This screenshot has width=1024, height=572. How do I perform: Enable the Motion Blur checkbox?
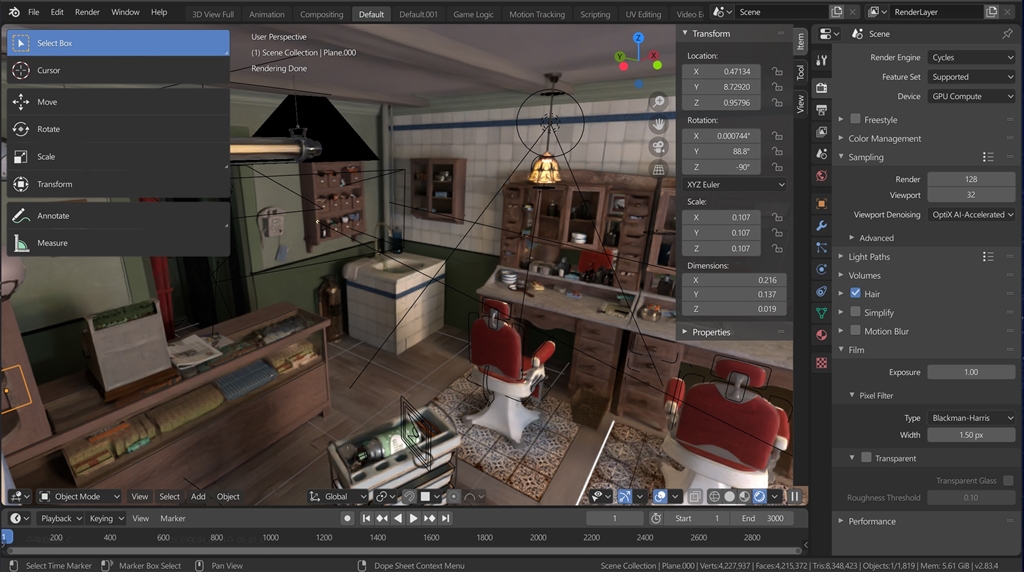[855, 331]
